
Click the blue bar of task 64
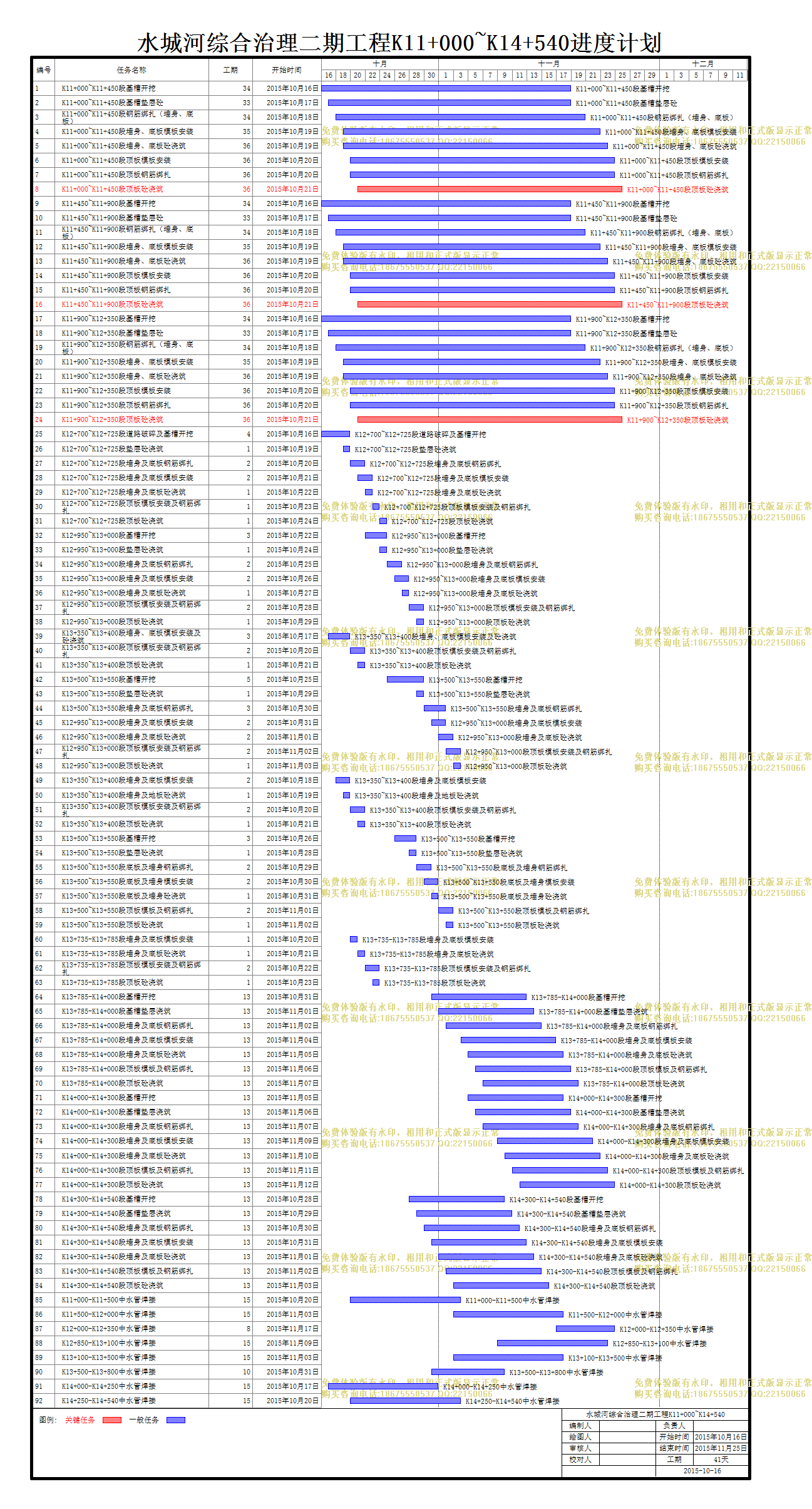[479, 997]
